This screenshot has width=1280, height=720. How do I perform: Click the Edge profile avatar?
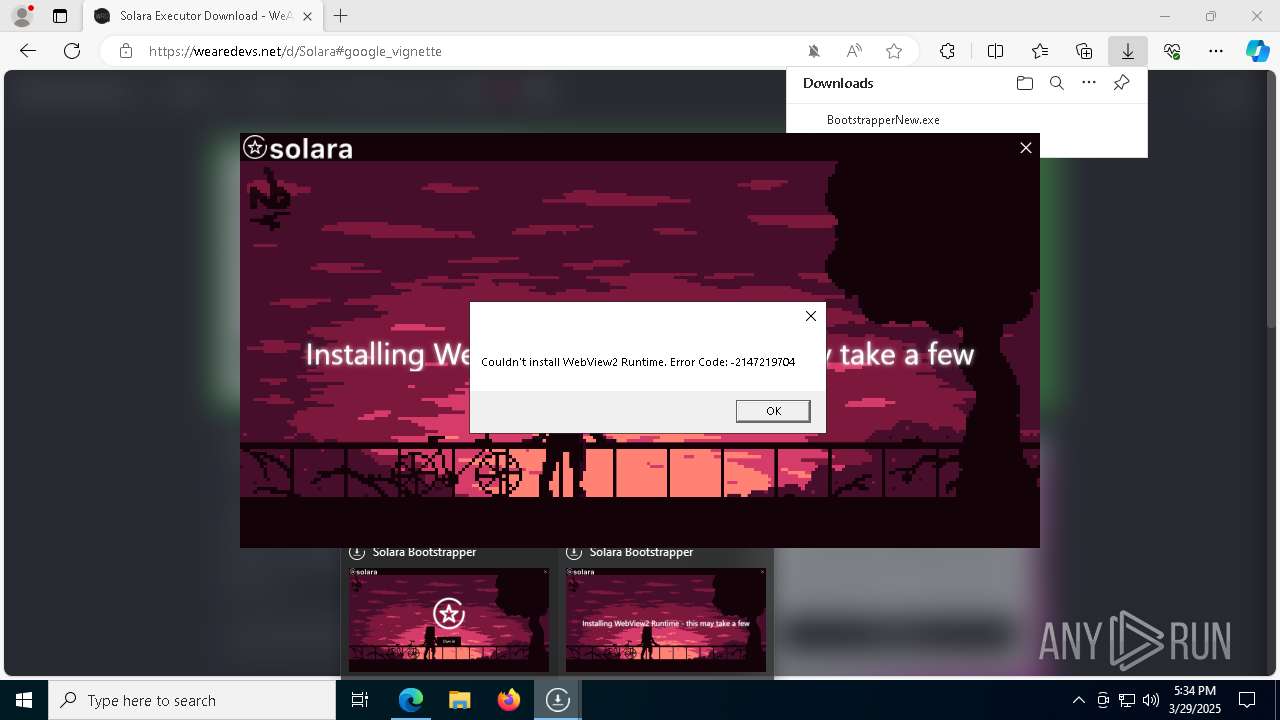point(21,16)
